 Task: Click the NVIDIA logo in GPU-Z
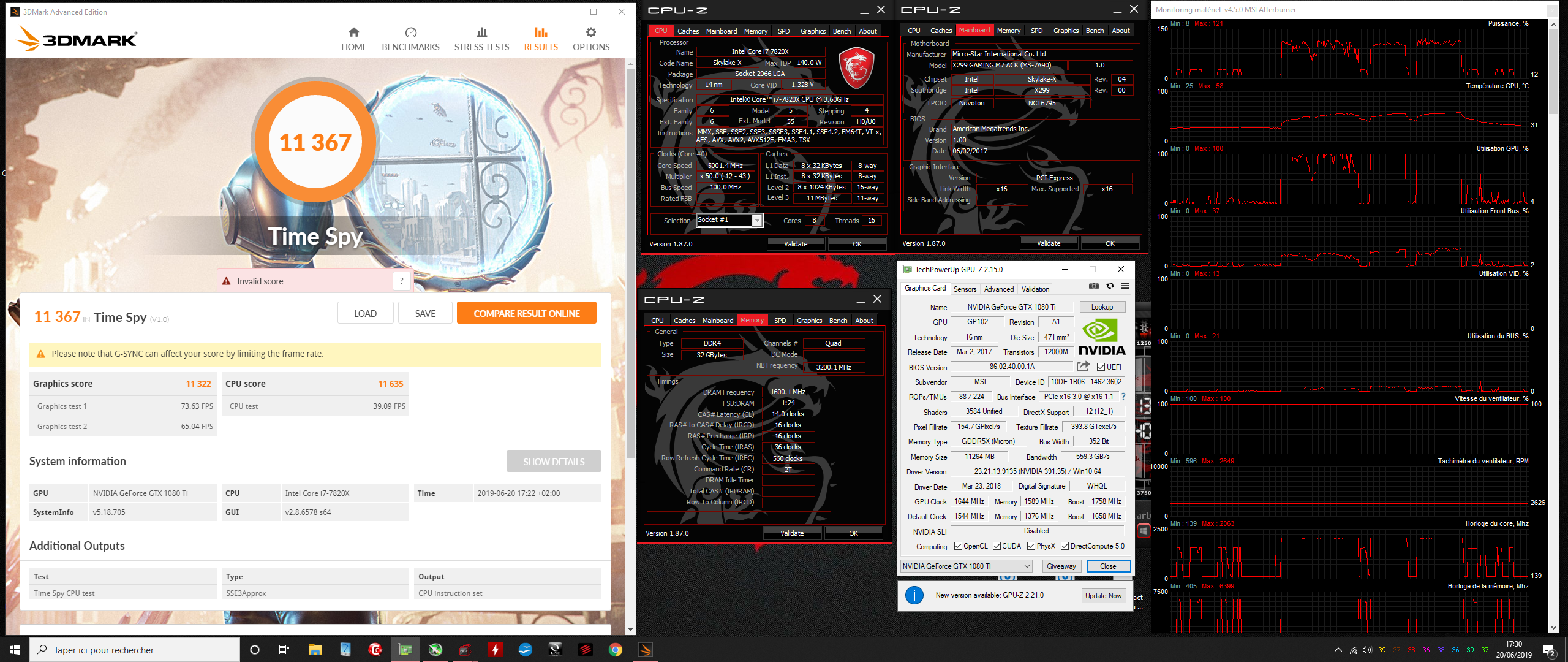(x=1101, y=337)
